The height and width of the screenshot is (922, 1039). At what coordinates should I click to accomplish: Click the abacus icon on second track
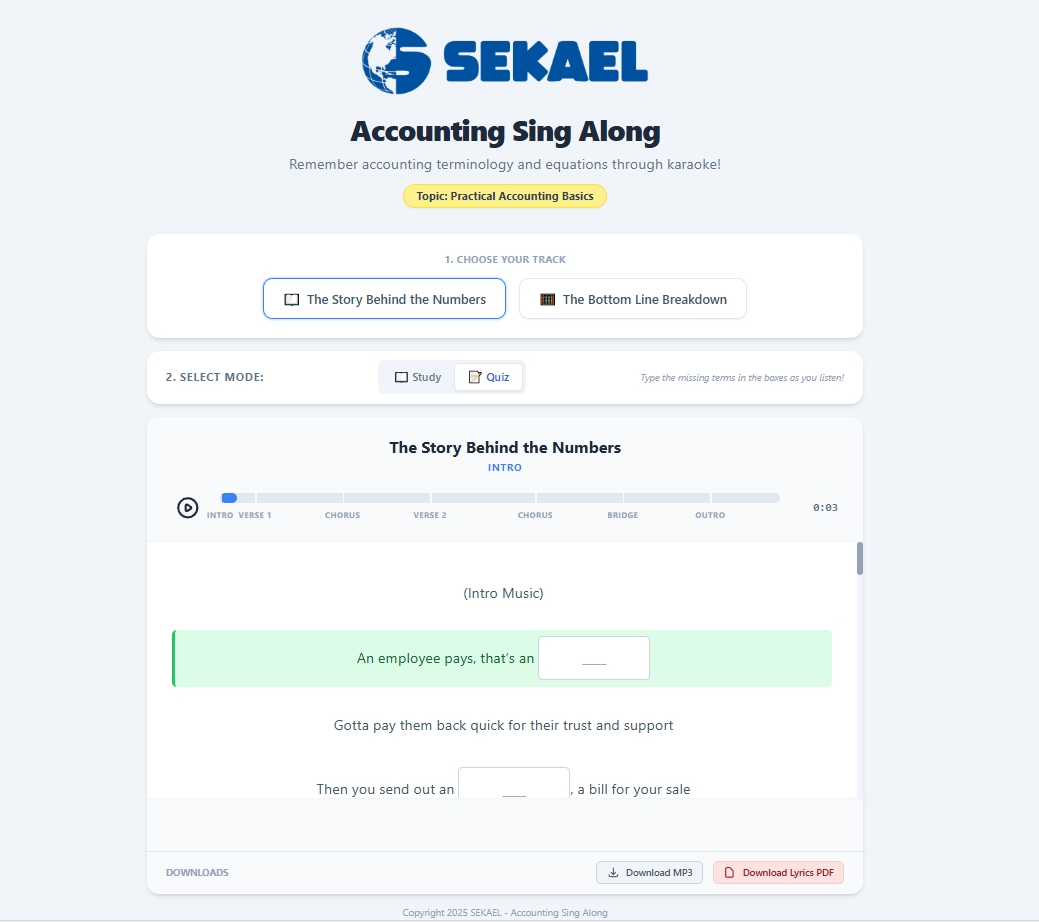[547, 299]
